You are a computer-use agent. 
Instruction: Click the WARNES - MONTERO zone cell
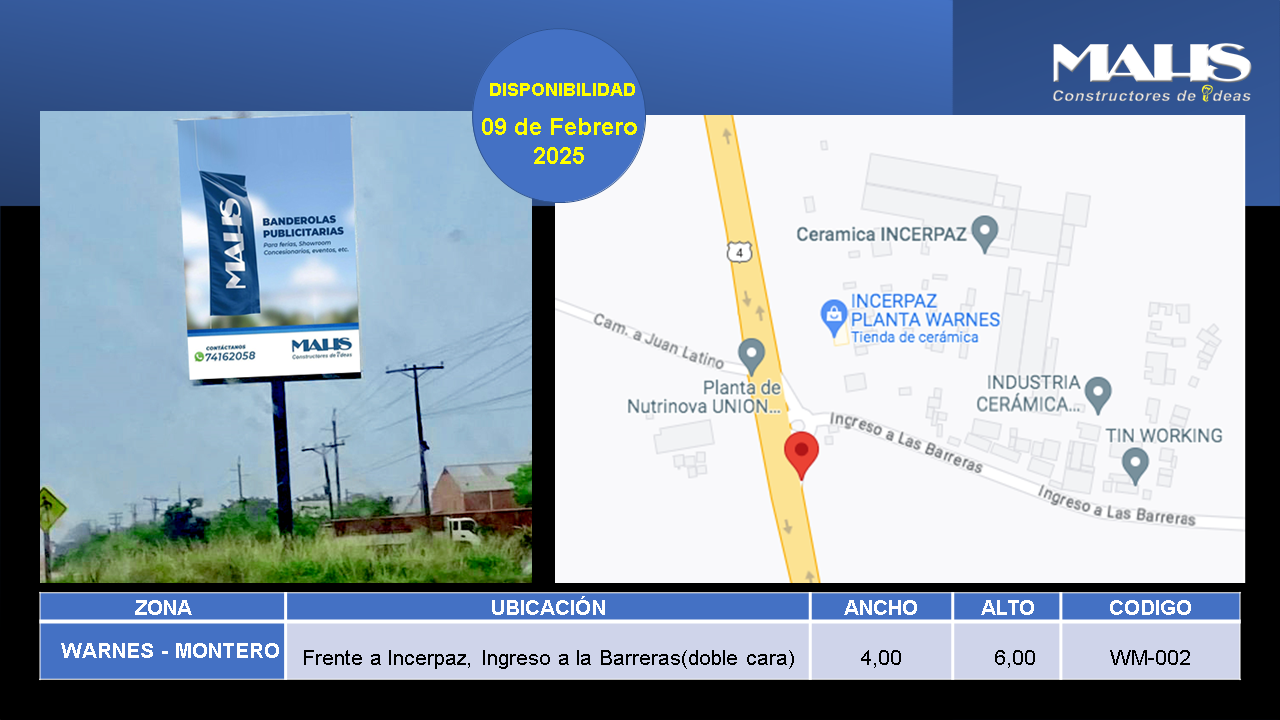click(x=162, y=651)
